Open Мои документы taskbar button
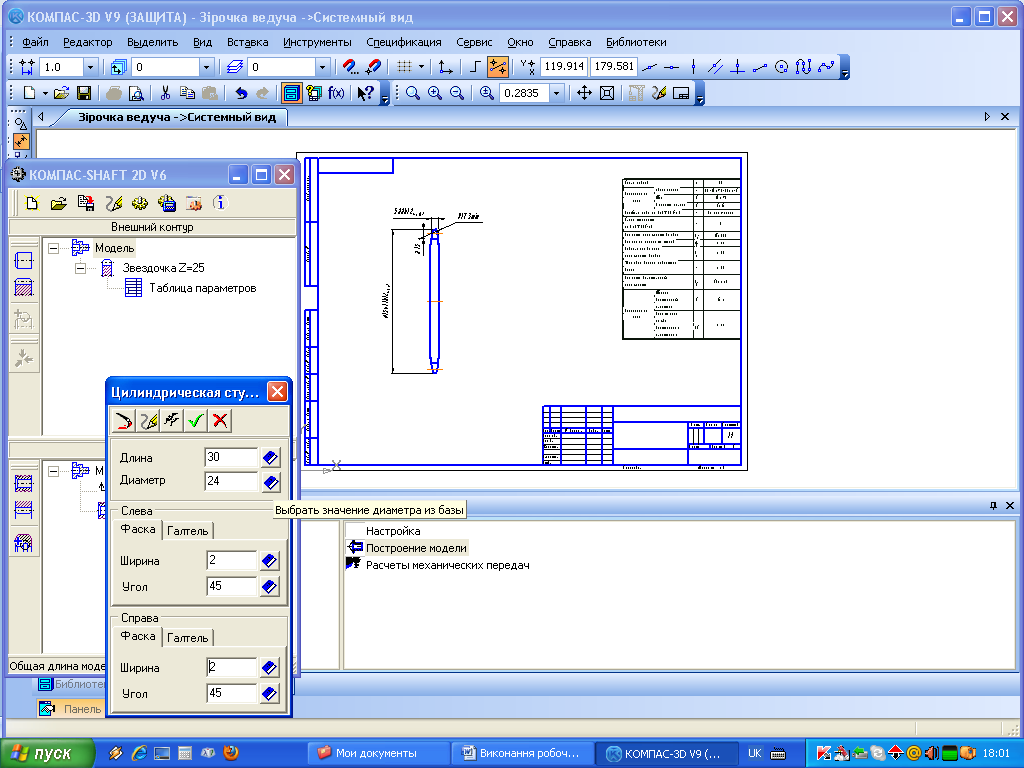Viewport: 1024px width, 768px height. coord(377,753)
